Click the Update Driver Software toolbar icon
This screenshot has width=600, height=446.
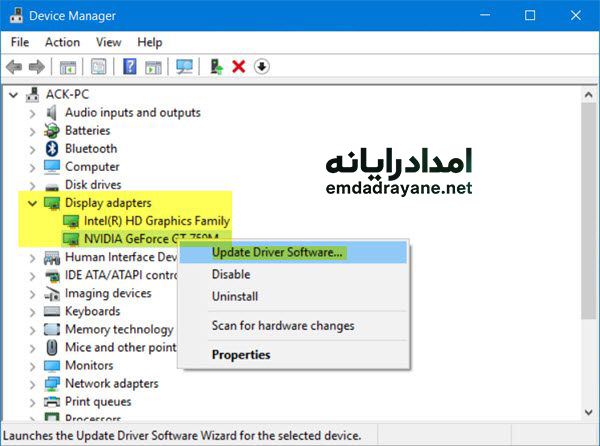tap(215, 67)
